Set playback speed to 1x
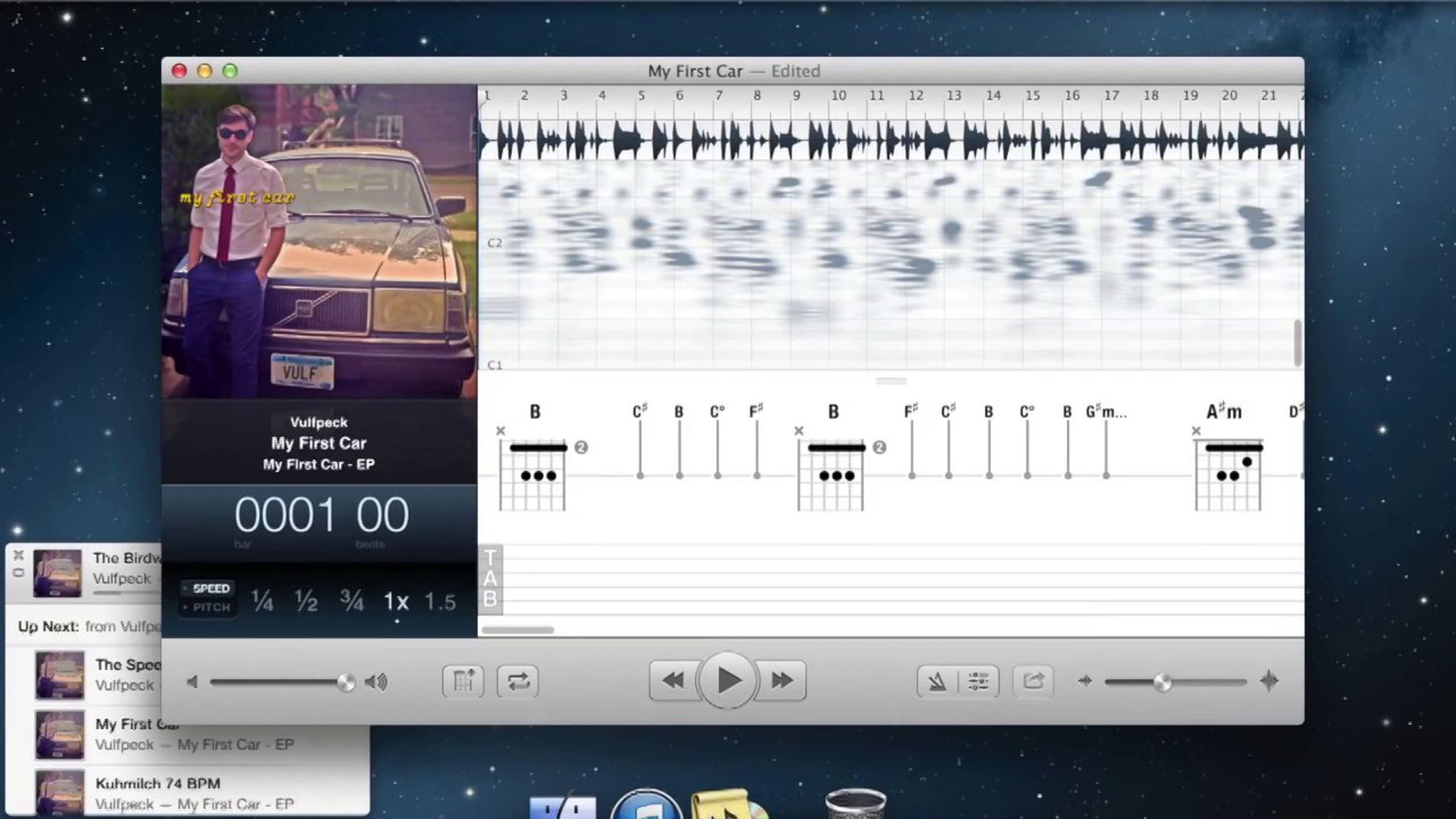Screen dimensions: 1456x819 pos(396,602)
